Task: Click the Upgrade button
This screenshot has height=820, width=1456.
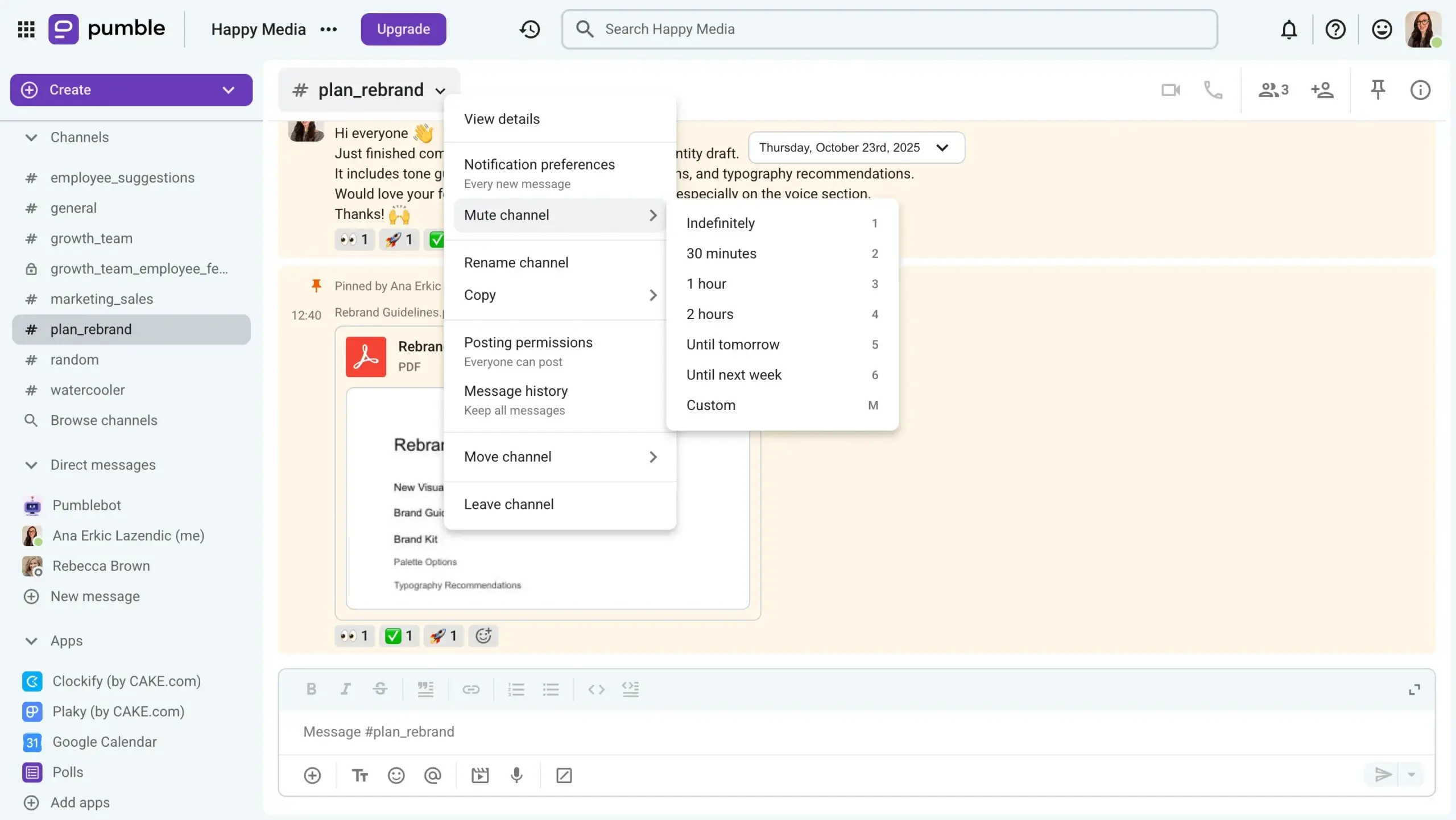Action: pos(403,29)
